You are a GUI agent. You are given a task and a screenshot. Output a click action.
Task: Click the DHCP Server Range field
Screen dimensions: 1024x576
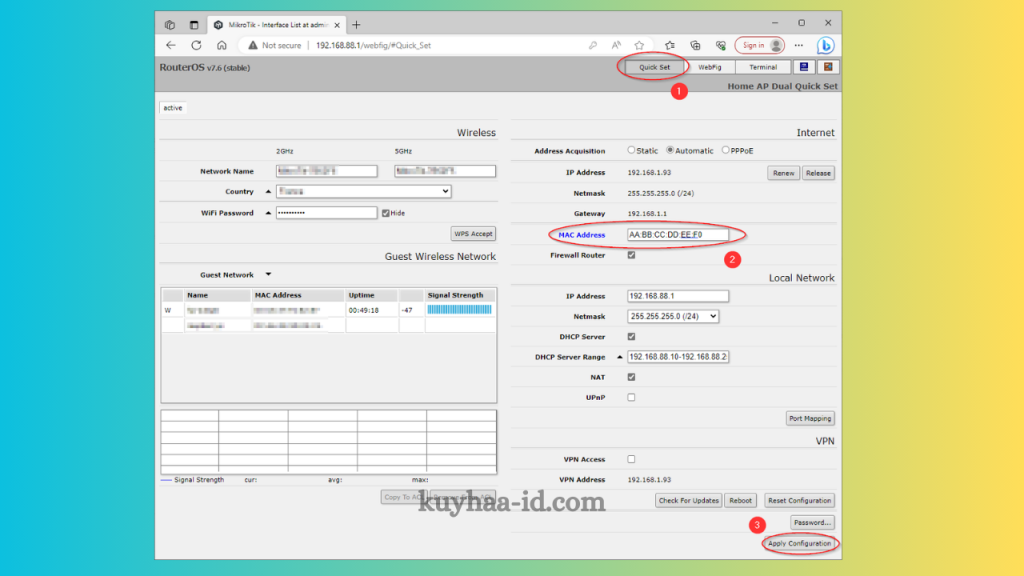coord(678,357)
